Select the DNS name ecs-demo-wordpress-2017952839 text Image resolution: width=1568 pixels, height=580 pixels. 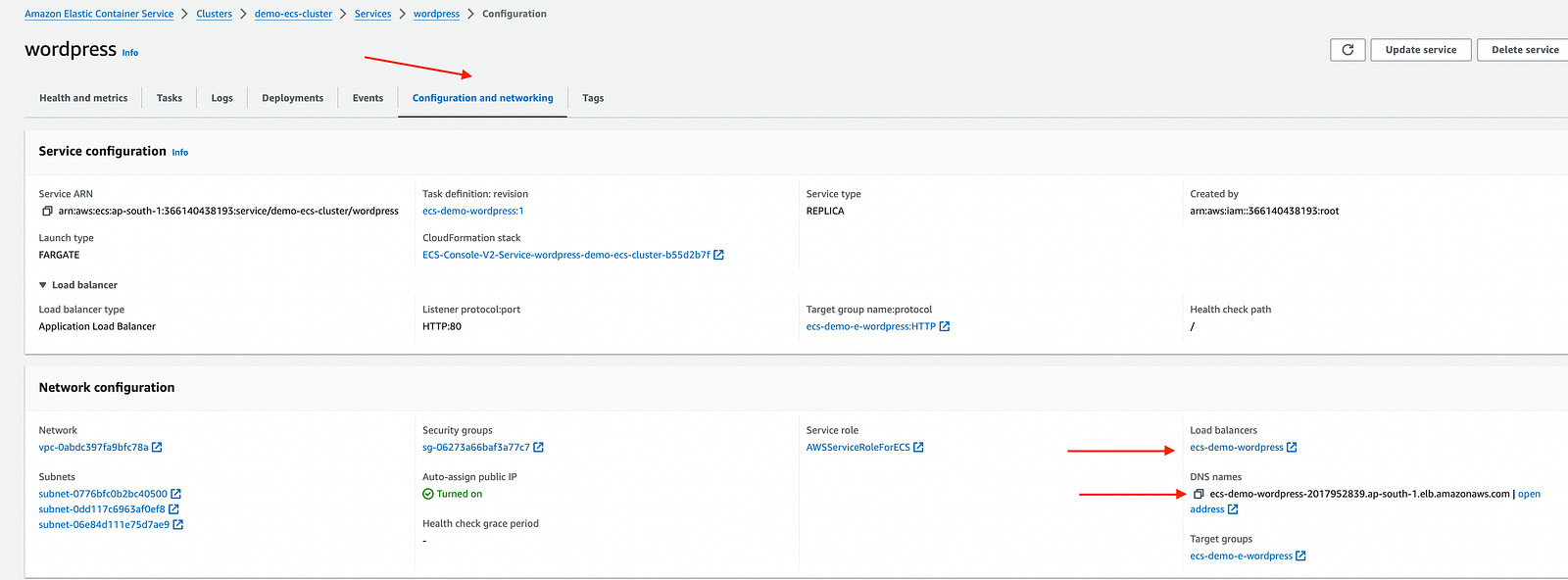click(1360, 494)
